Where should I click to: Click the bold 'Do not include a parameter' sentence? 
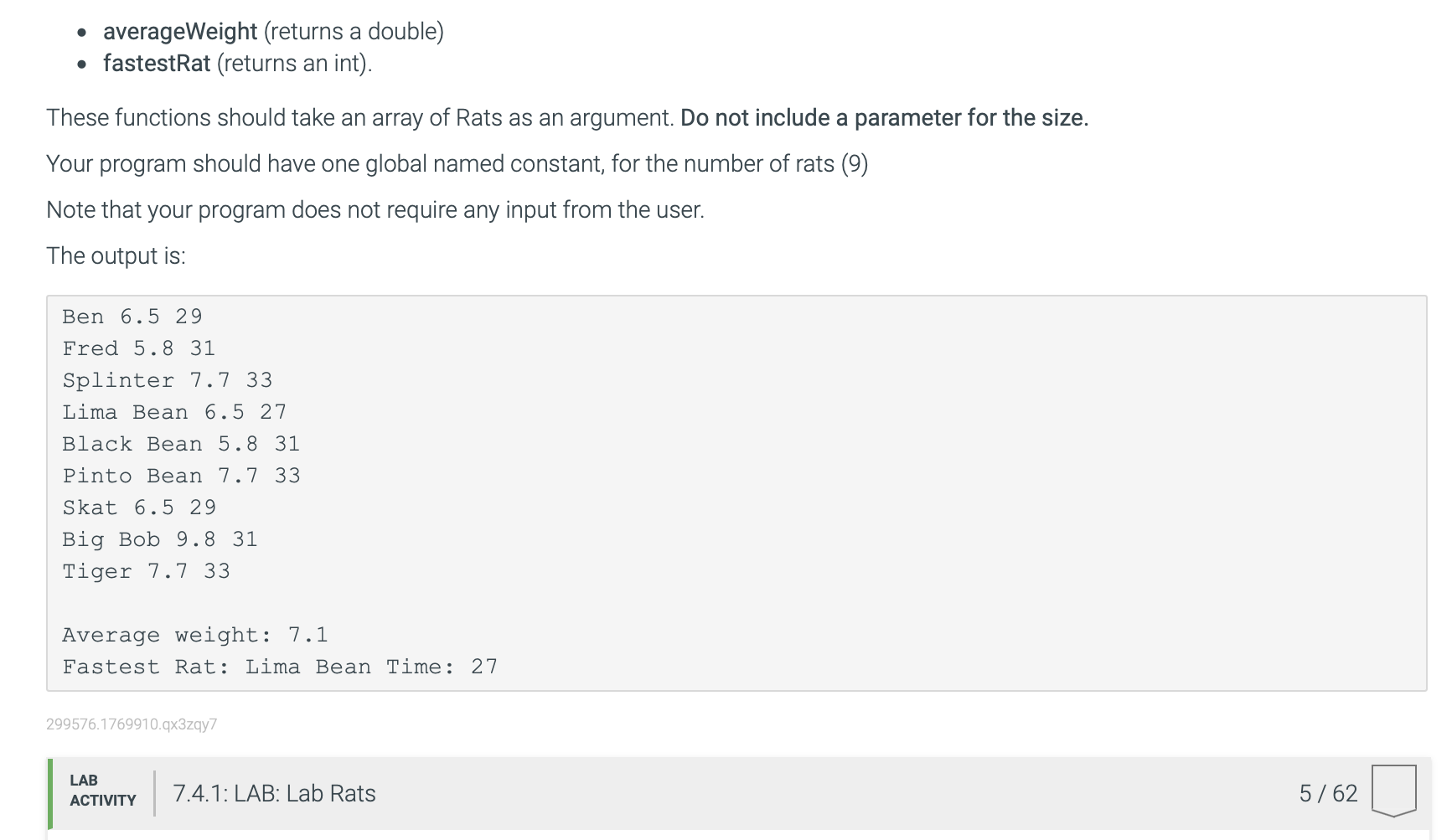tap(884, 117)
